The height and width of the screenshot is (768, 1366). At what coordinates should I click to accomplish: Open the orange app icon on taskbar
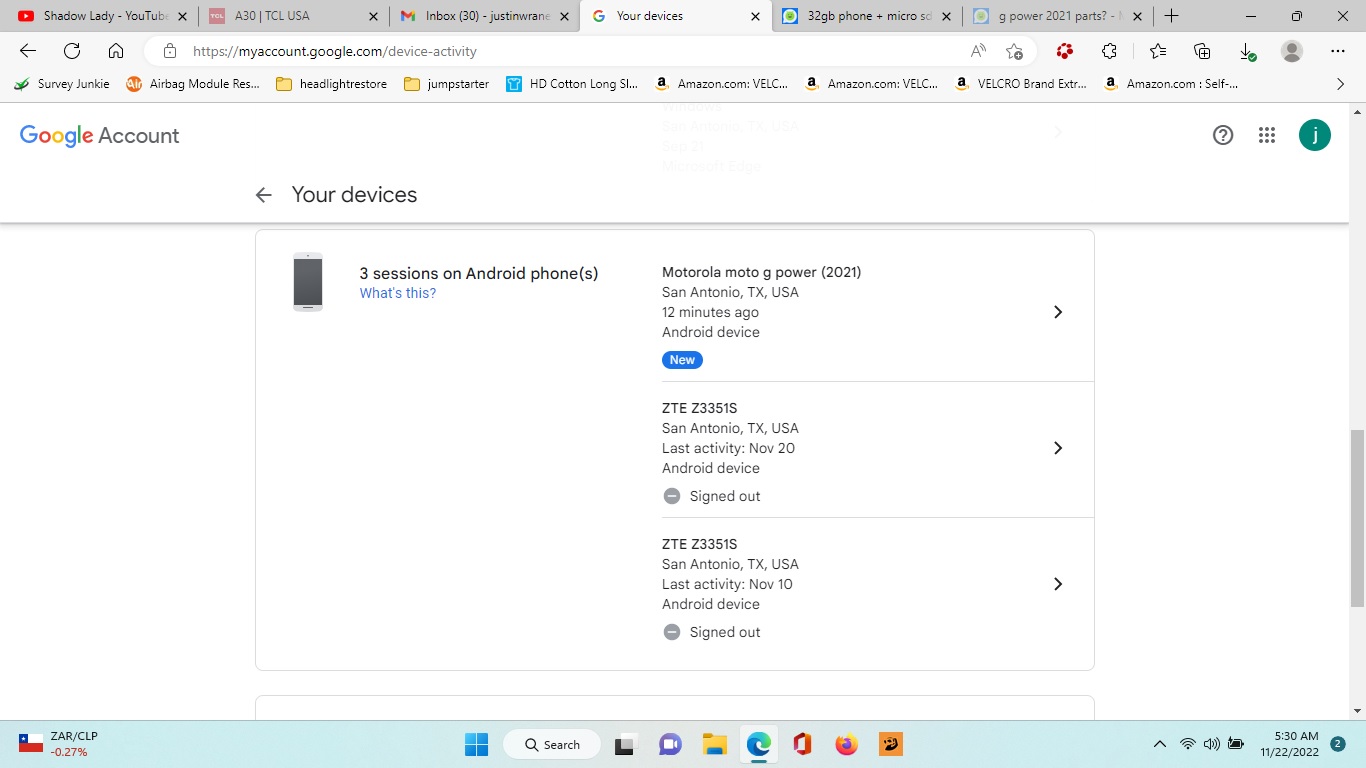890,744
